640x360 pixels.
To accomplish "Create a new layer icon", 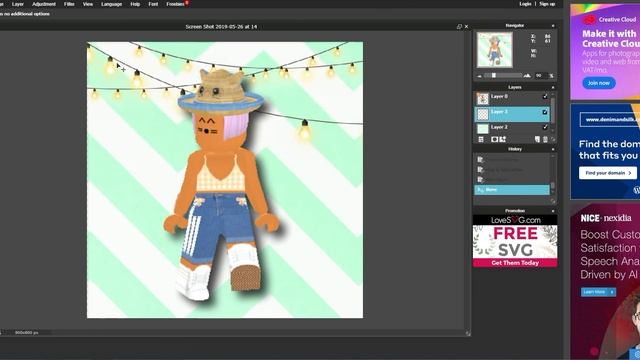I will (537, 139).
